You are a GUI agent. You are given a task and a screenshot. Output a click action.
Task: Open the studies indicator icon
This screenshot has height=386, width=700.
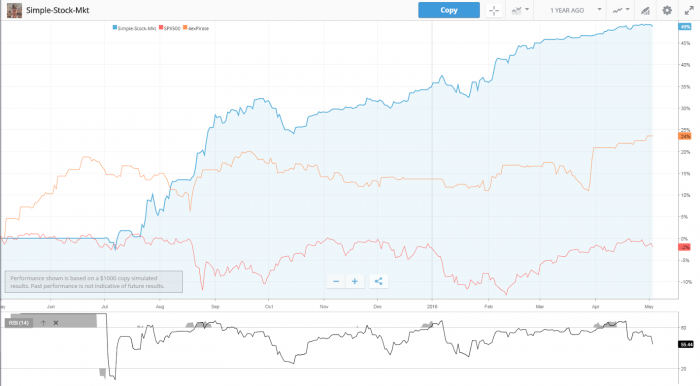tap(645, 10)
